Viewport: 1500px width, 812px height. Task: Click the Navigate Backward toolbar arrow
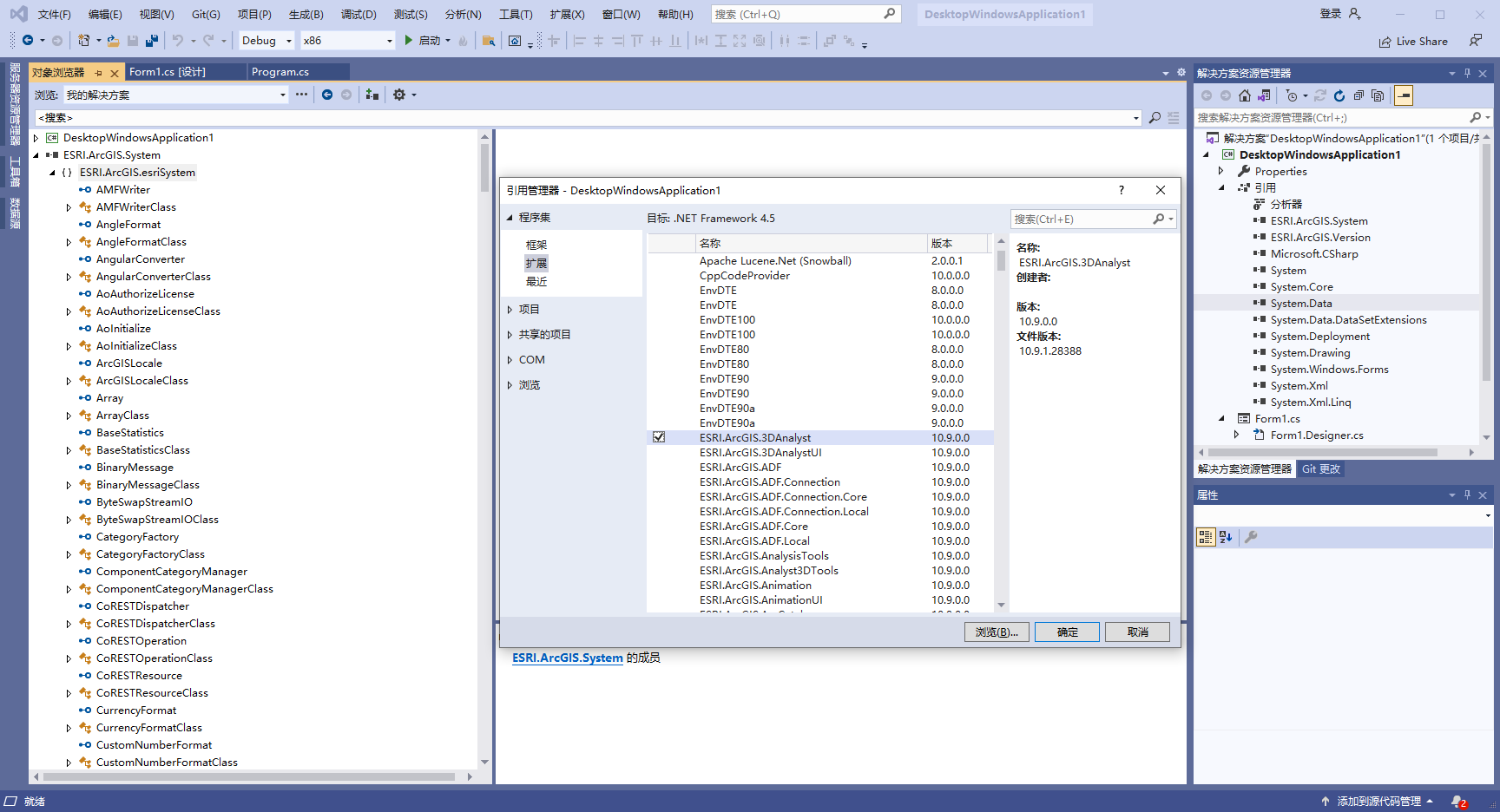pyautogui.click(x=28, y=41)
